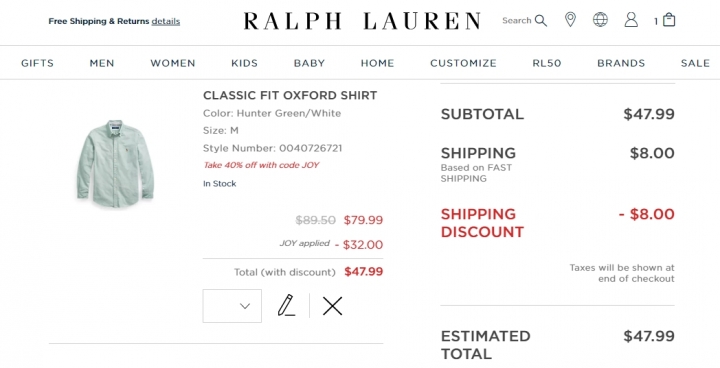Open the BRANDS menu
The width and height of the screenshot is (720, 368).
coord(621,63)
